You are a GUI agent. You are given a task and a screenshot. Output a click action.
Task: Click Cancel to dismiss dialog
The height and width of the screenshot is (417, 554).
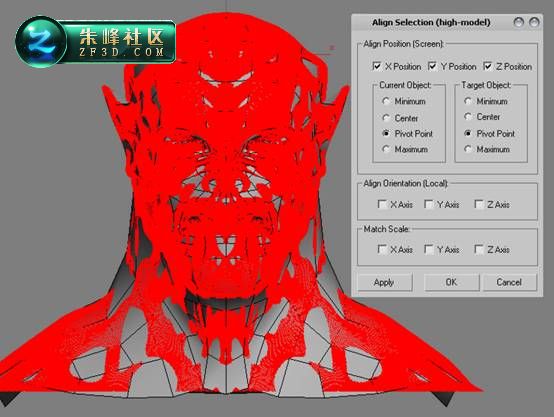point(509,282)
